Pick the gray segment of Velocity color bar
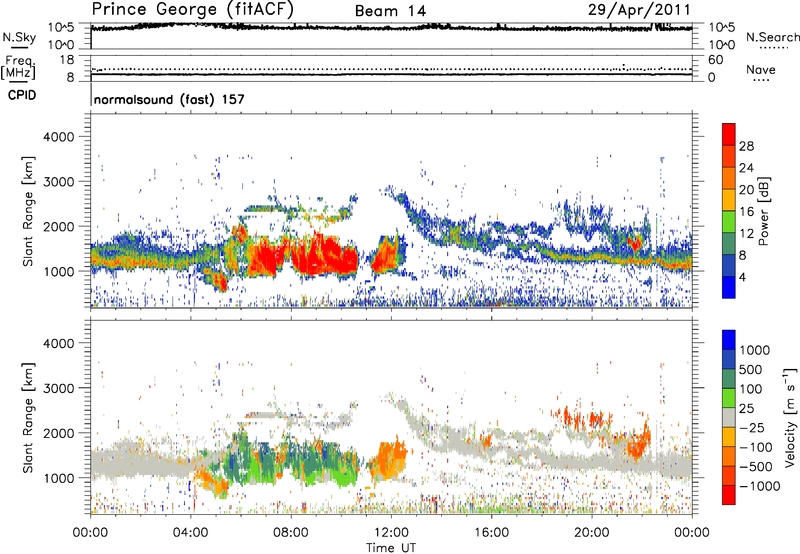This screenshot has height=554, width=800. point(729,417)
